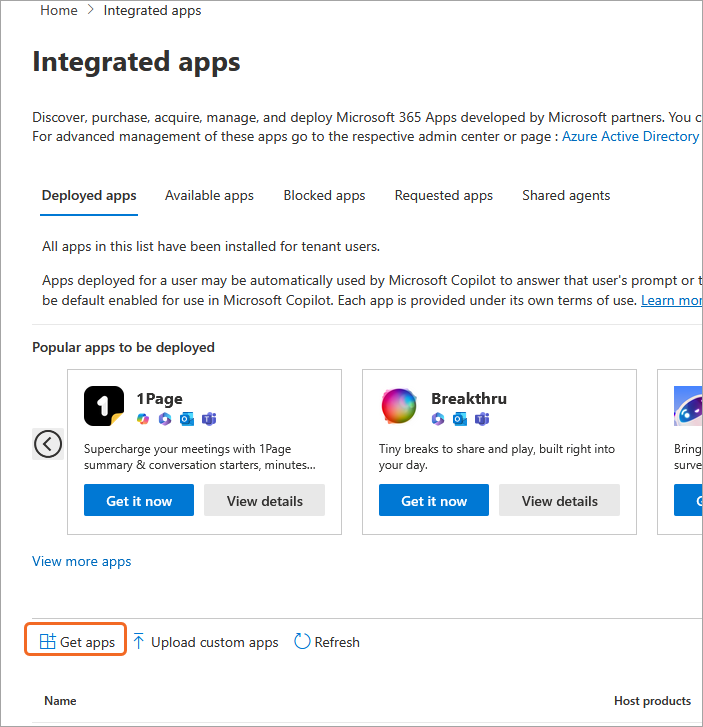
Task: Click the 1Page app logo icon
Action: [104, 407]
